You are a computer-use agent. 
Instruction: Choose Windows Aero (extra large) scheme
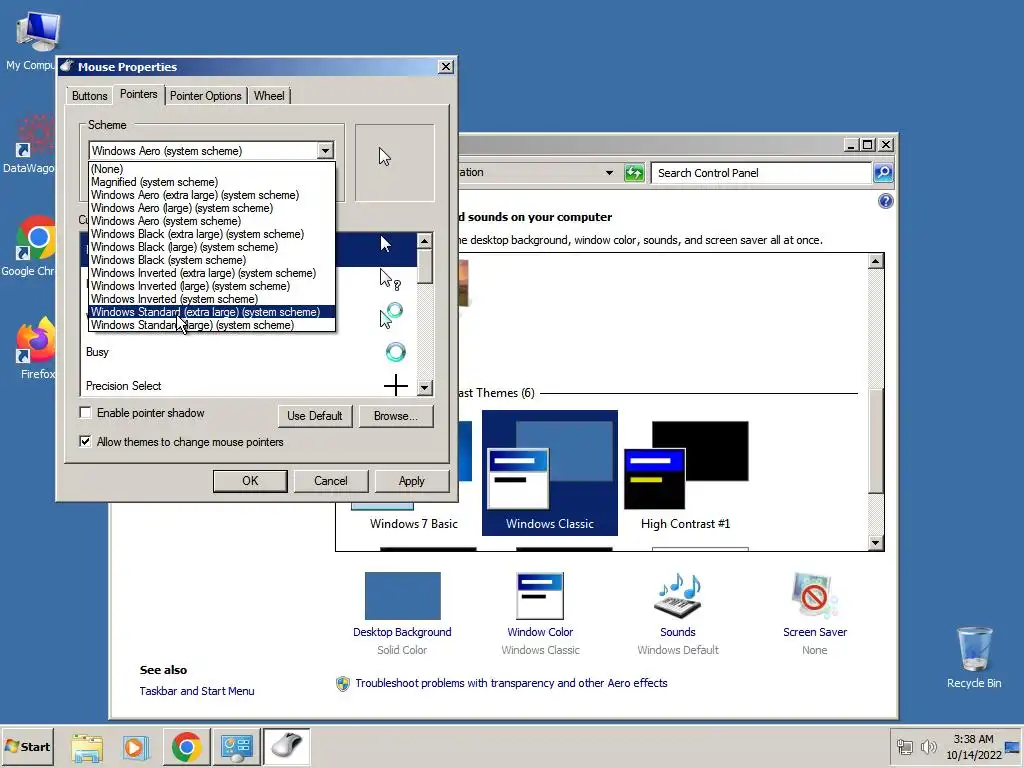[212, 195]
